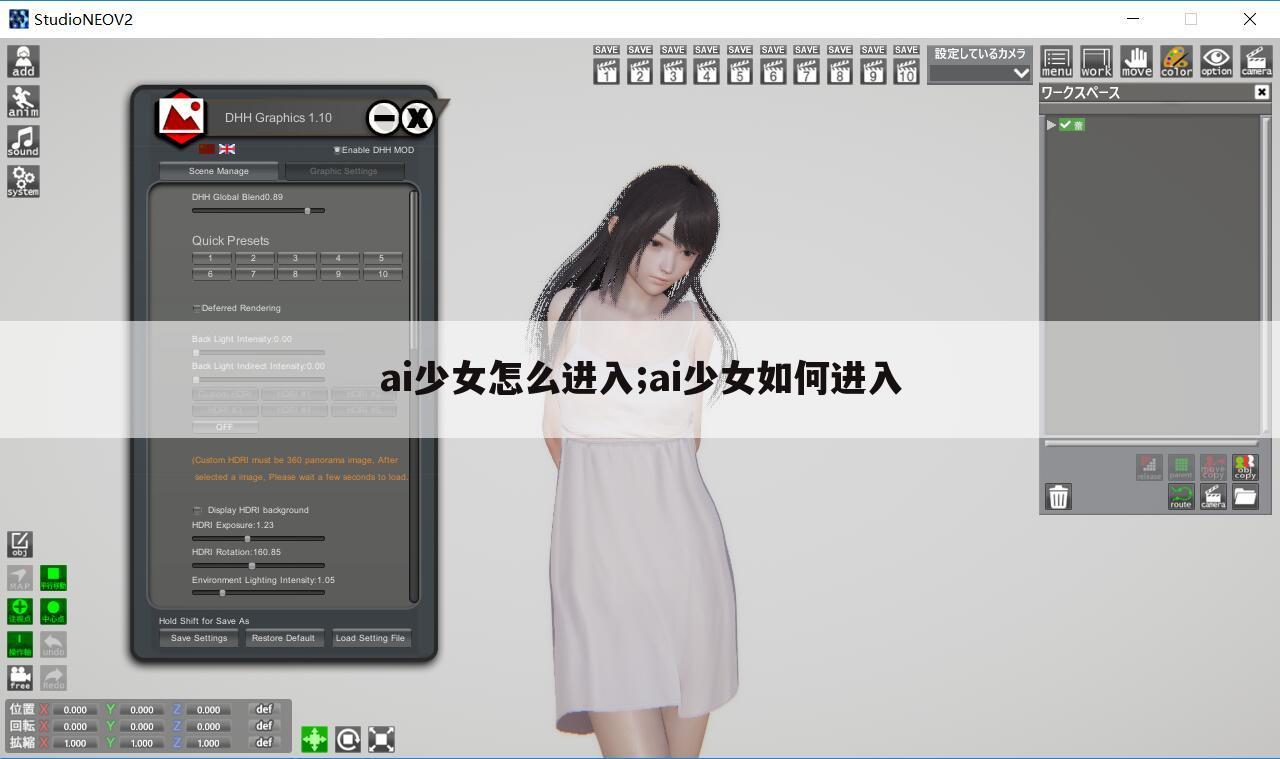1280x759 pixels.
Task: Switch DHH language to the Chinese flag
Action: pyautogui.click(x=207, y=149)
